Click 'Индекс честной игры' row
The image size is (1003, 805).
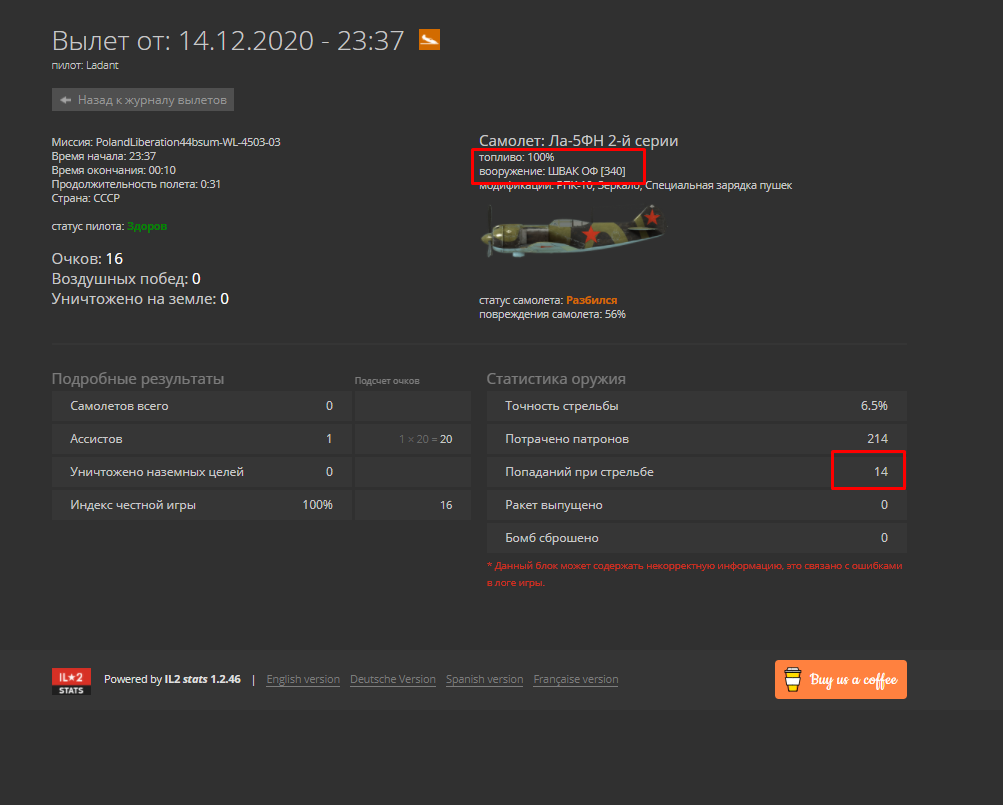coord(201,505)
